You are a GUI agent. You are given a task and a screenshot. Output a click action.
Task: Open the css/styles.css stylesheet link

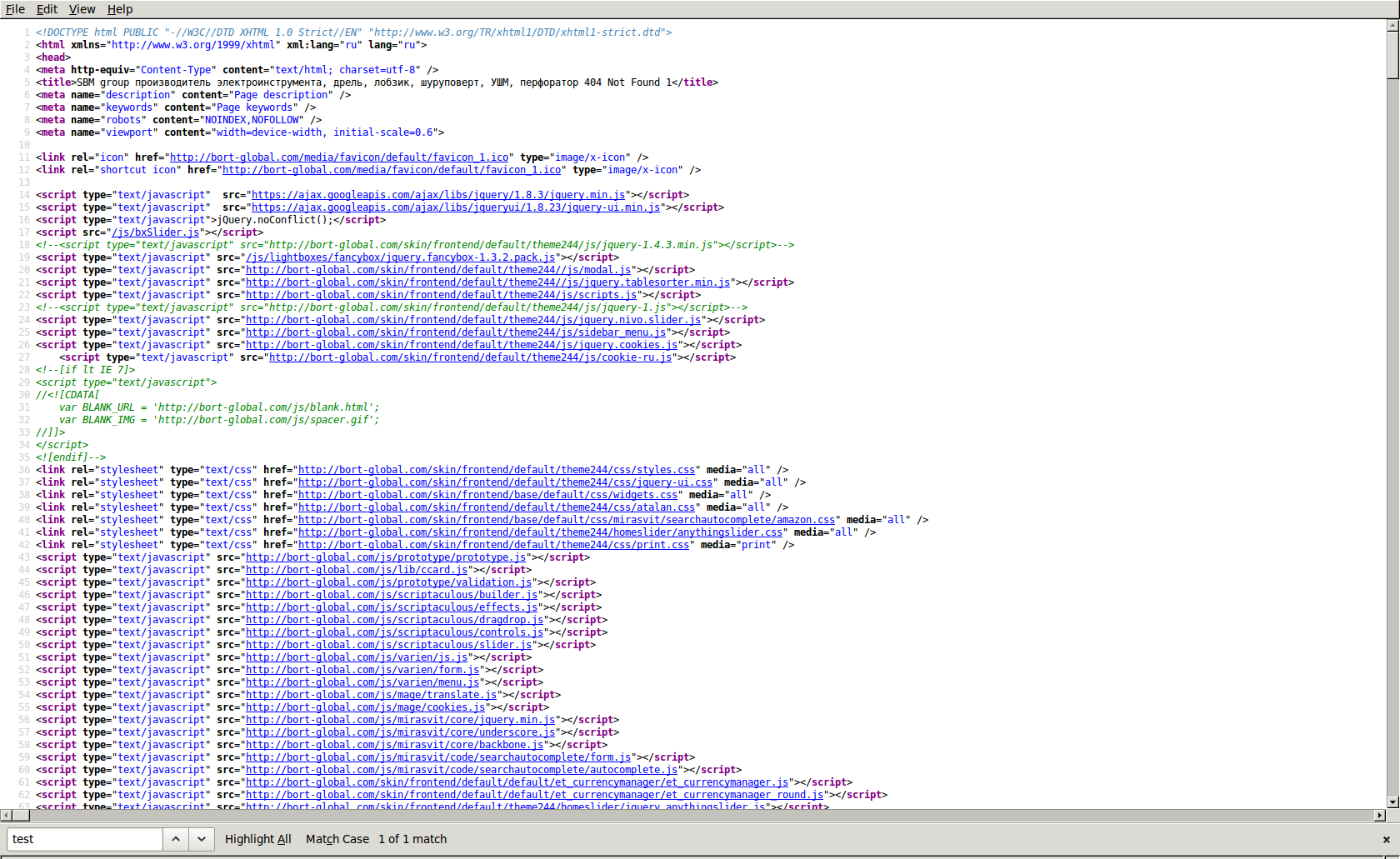497,470
